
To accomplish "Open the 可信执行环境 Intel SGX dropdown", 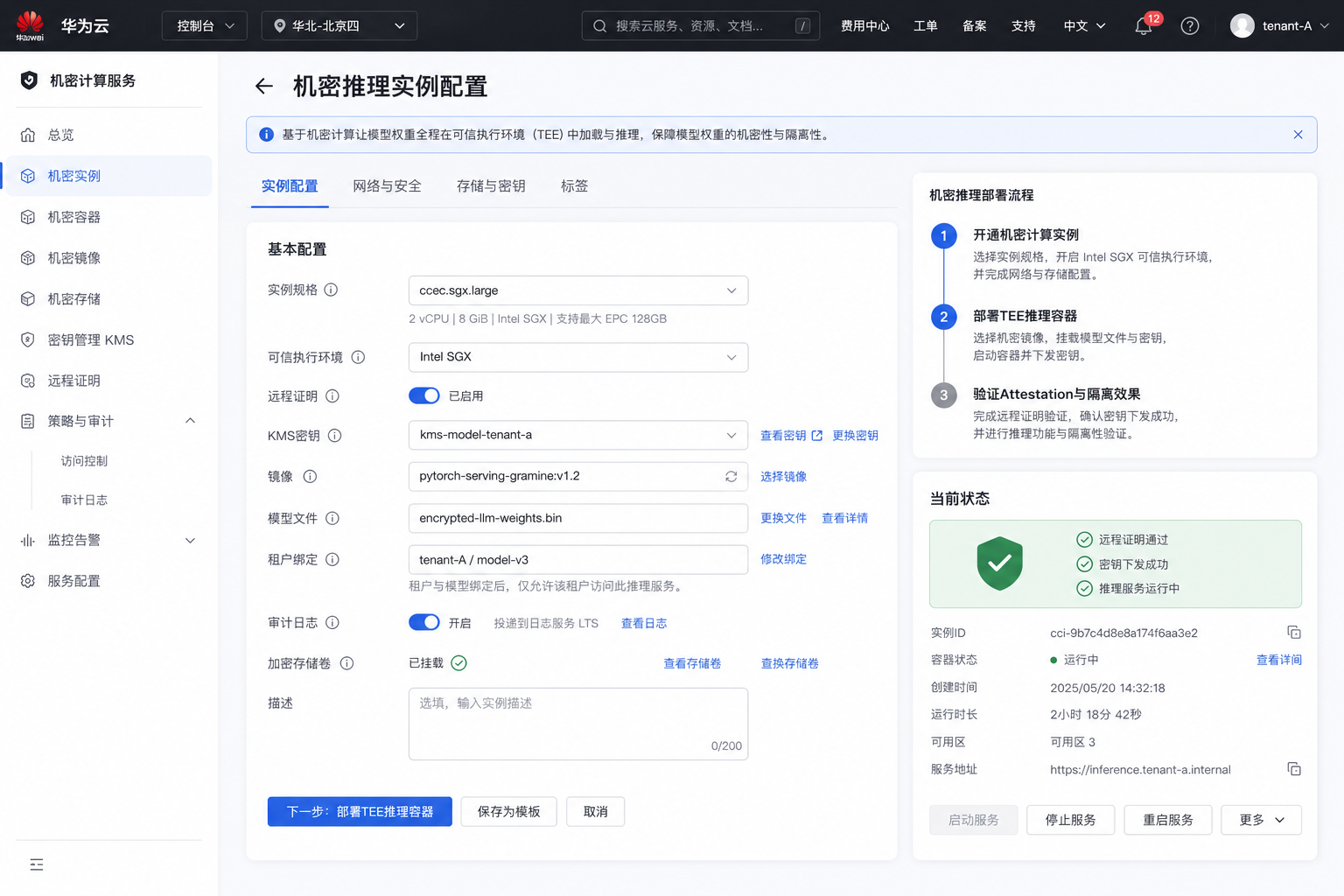I will coord(578,357).
